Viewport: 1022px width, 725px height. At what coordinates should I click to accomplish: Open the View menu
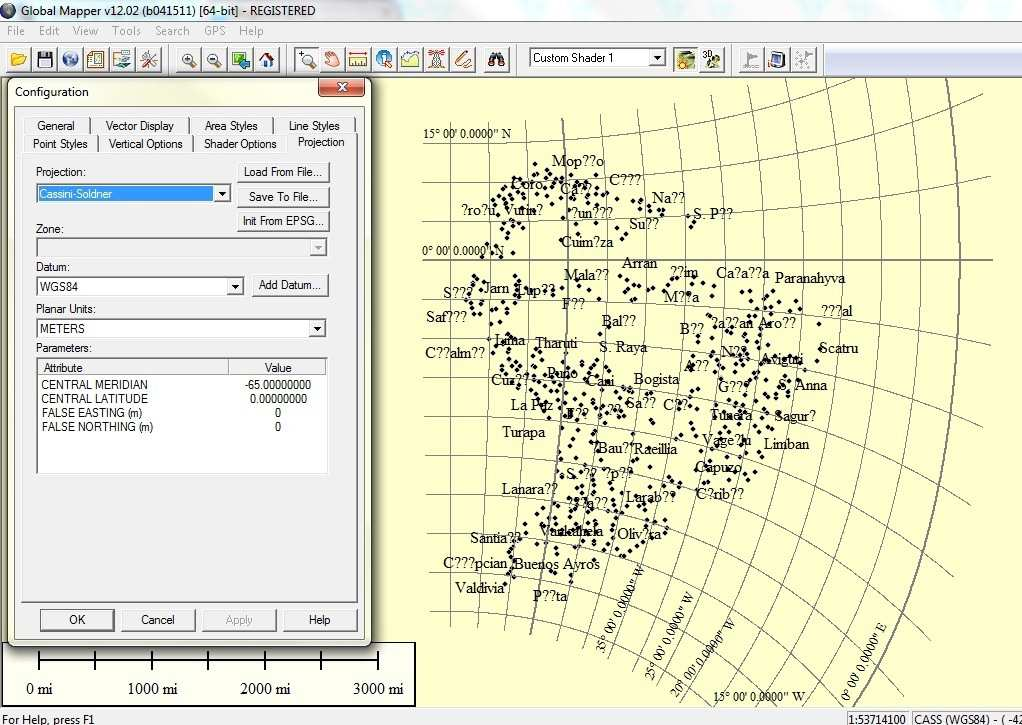(85, 31)
